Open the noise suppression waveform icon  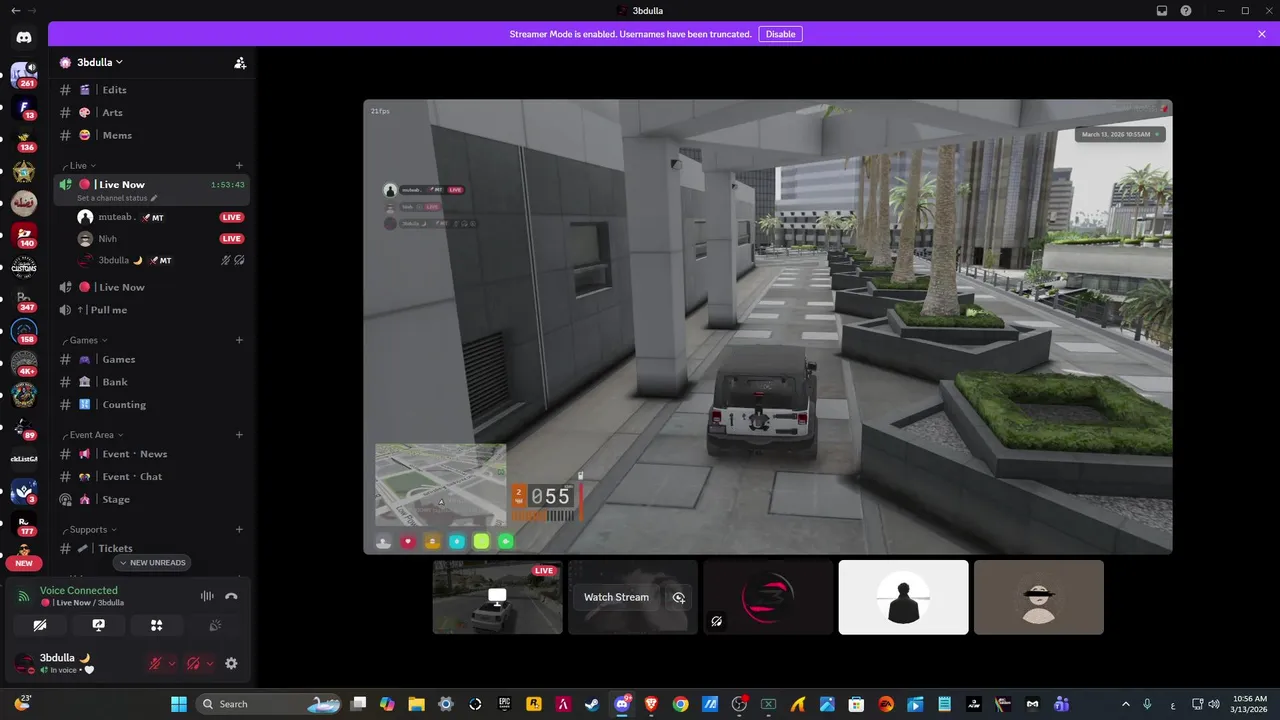[x=207, y=596]
